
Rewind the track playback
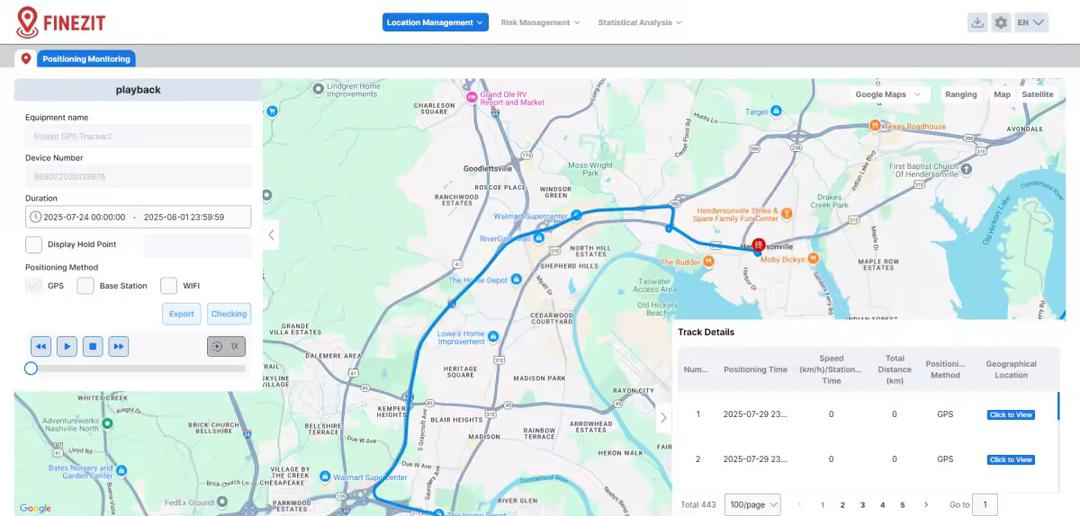[x=41, y=347]
